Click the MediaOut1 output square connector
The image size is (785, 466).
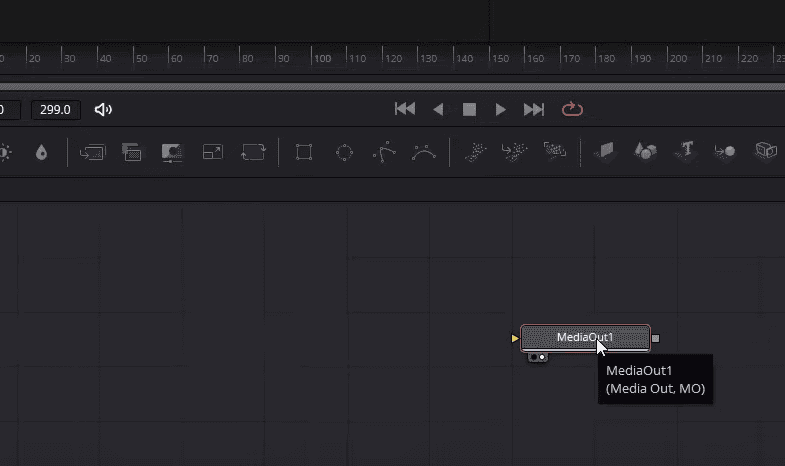click(655, 338)
